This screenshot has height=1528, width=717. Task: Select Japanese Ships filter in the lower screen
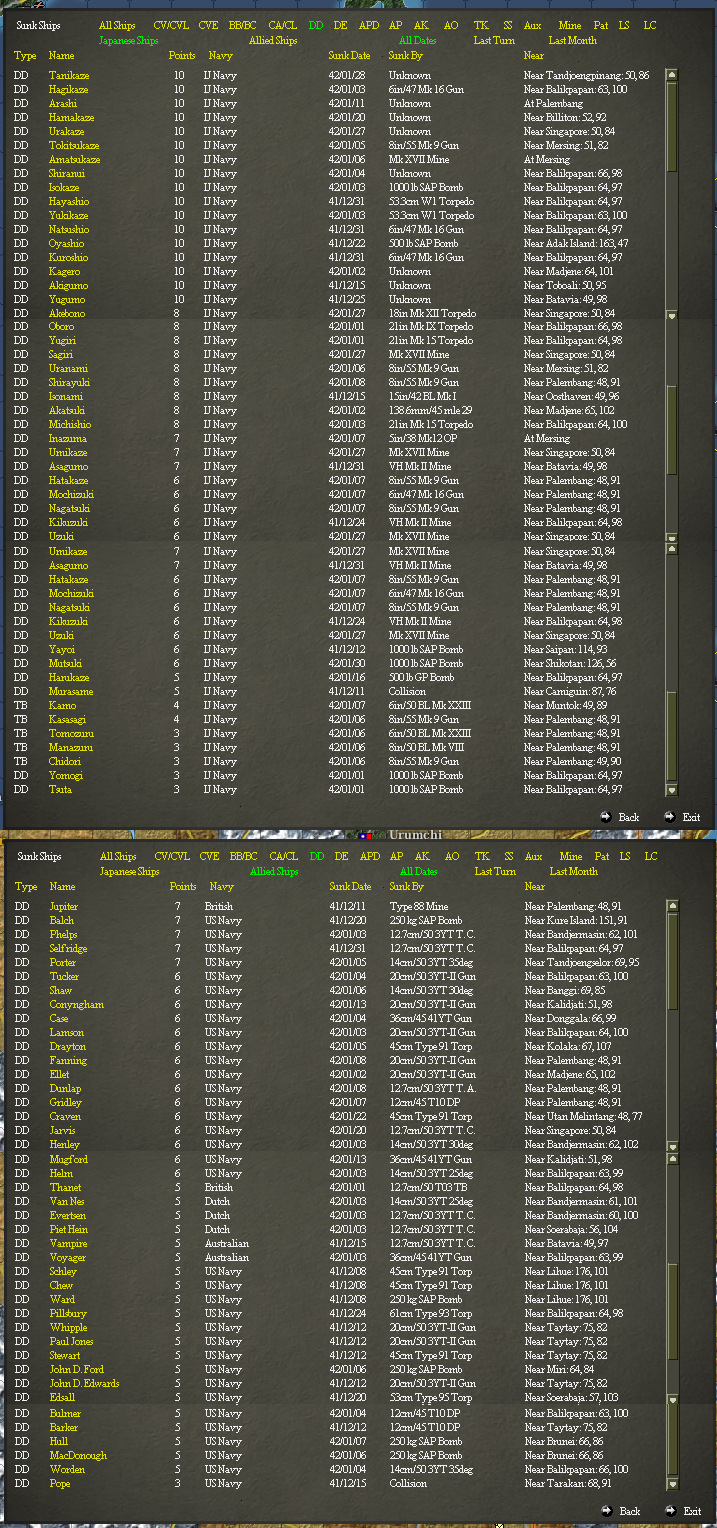tap(130, 872)
